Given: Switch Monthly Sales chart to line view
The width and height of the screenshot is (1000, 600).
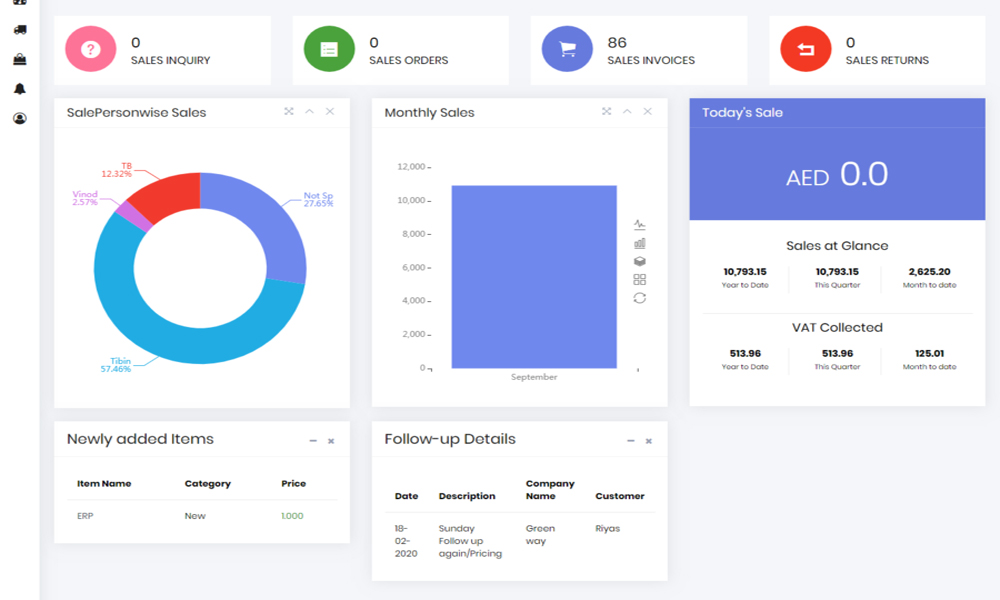Looking at the screenshot, I should pos(640,224).
